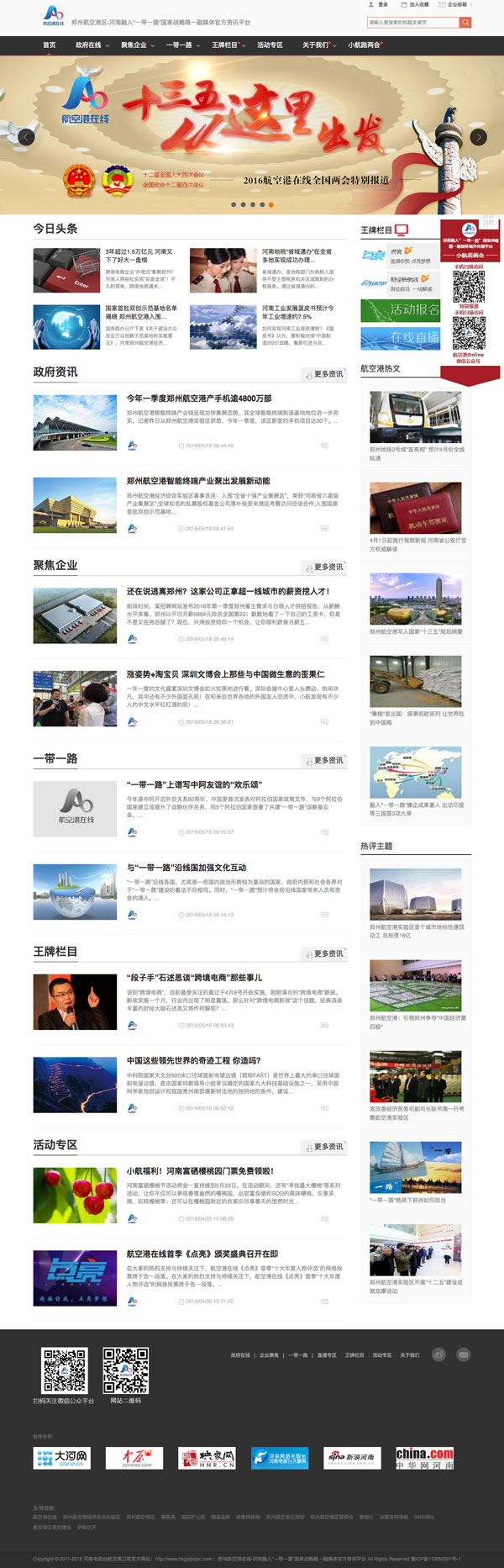Image resolution: width=504 pixels, height=1568 pixels.
Task: Open the 大河网 partner logo
Action: pyautogui.click(x=61, y=1458)
